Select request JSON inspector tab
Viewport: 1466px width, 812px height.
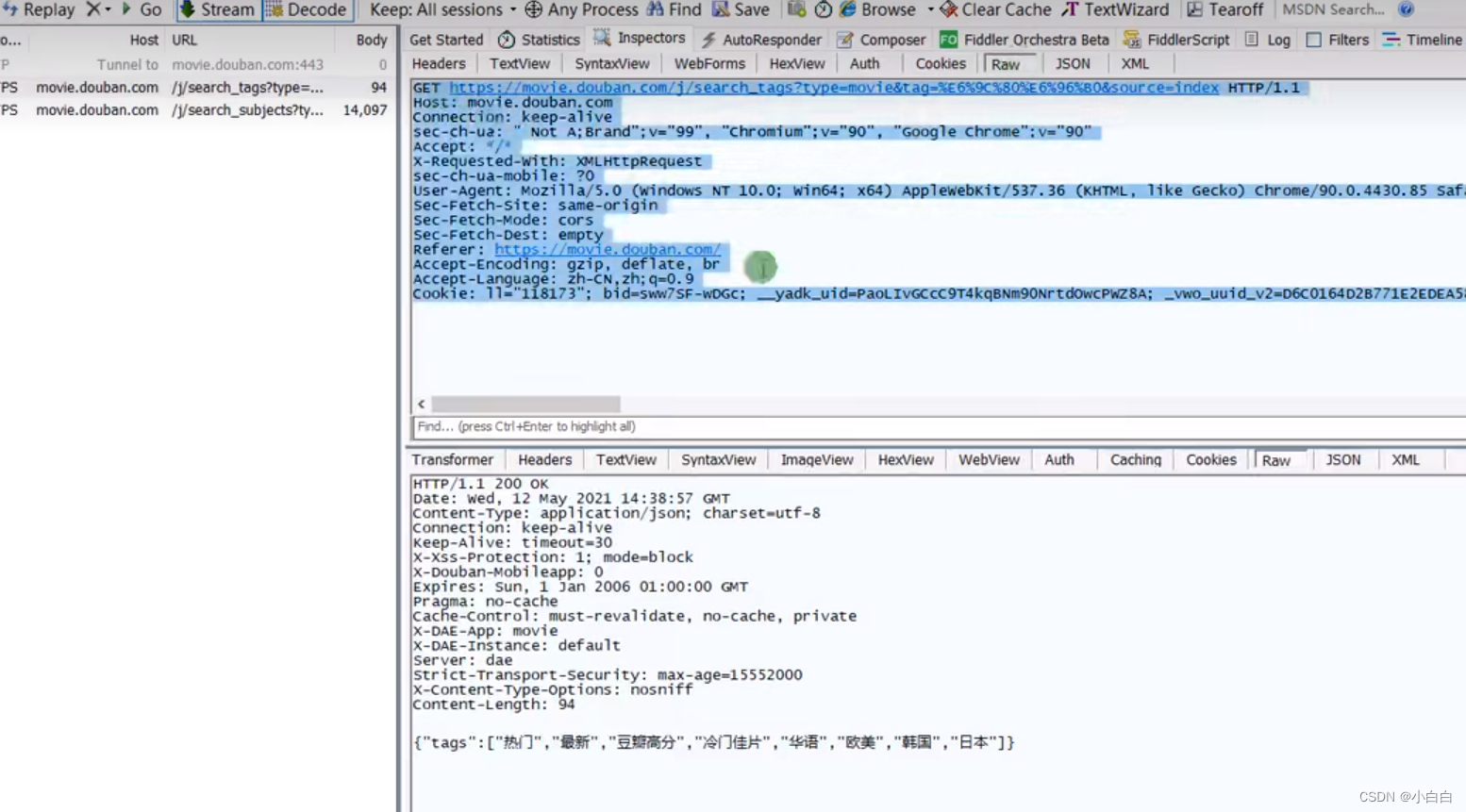coord(1073,63)
